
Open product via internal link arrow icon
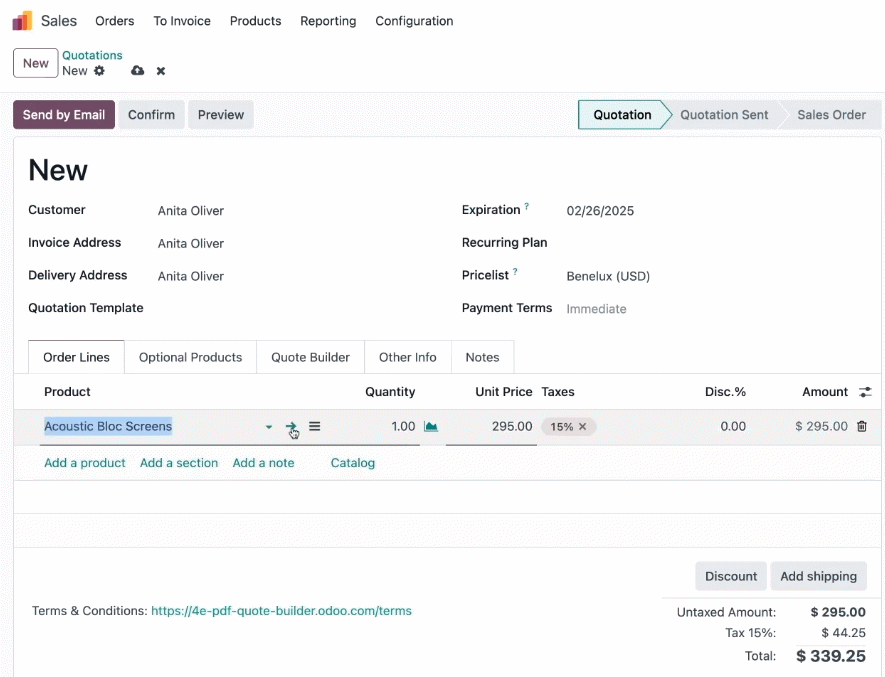(291, 426)
